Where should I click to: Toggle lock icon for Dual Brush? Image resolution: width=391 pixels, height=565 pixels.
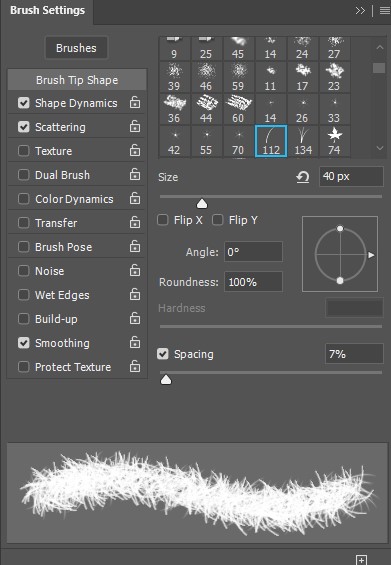pyautogui.click(x=135, y=174)
